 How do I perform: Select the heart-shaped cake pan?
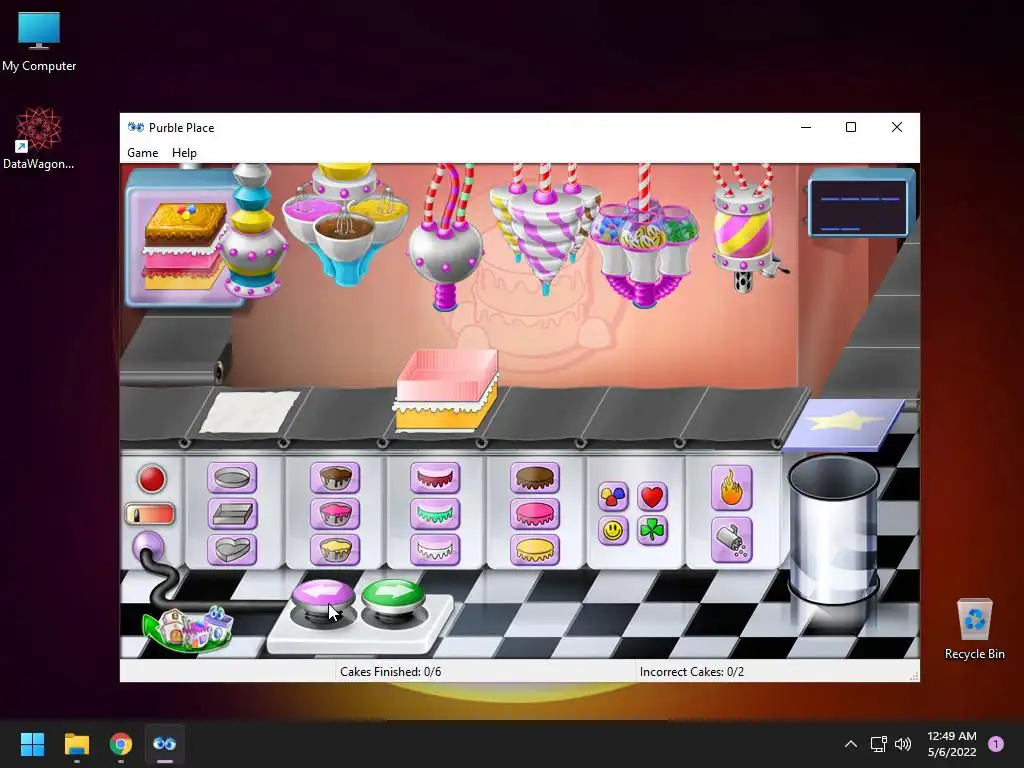232,549
